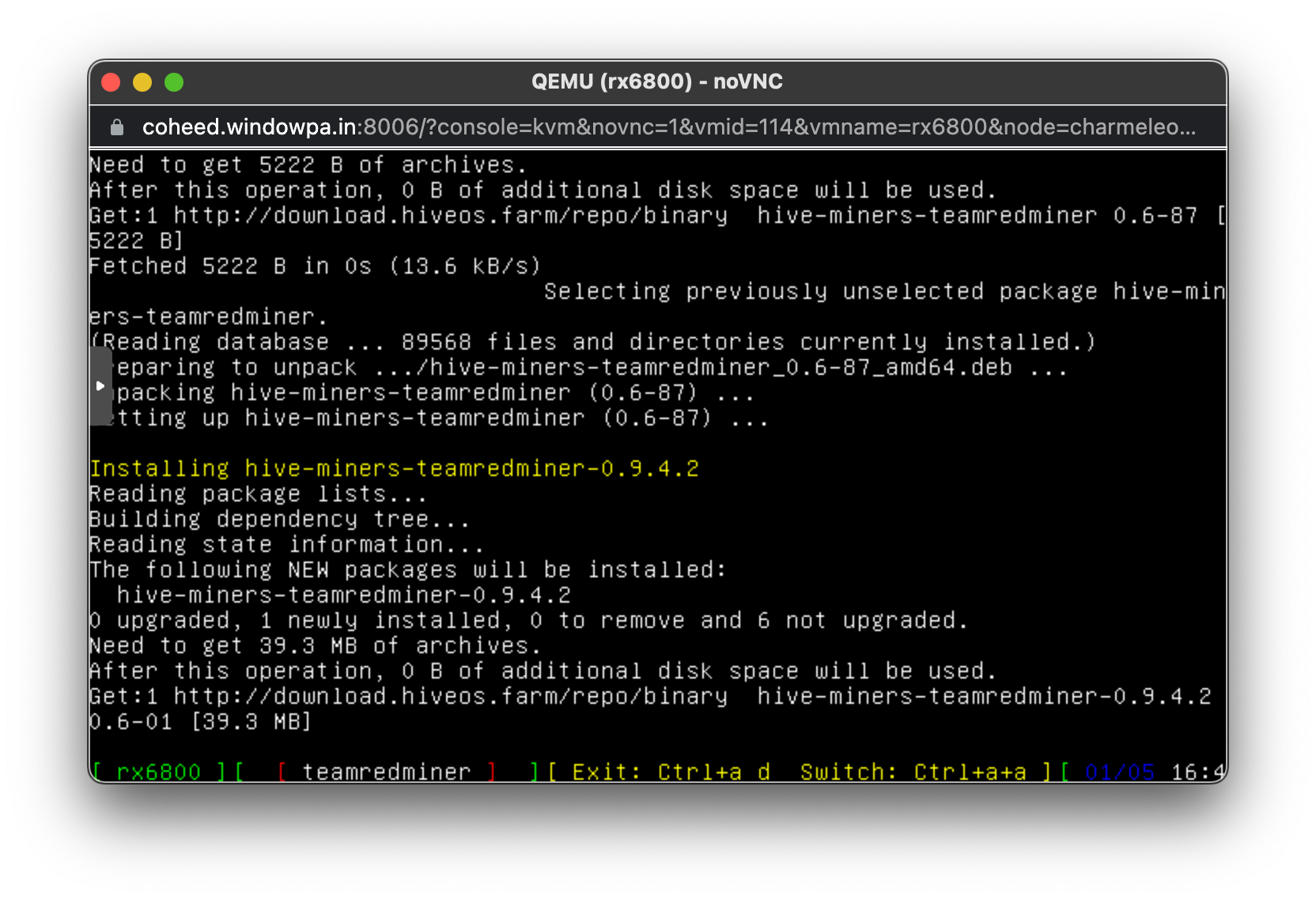The image size is (1316, 900).
Task: Click the lock icon in the address bar
Action: [x=117, y=127]
